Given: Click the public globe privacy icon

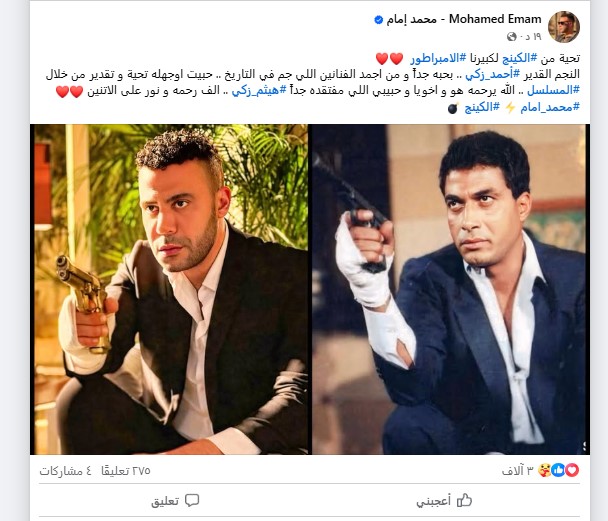Looking at the screenshot, I should click(x=512, y=36).
